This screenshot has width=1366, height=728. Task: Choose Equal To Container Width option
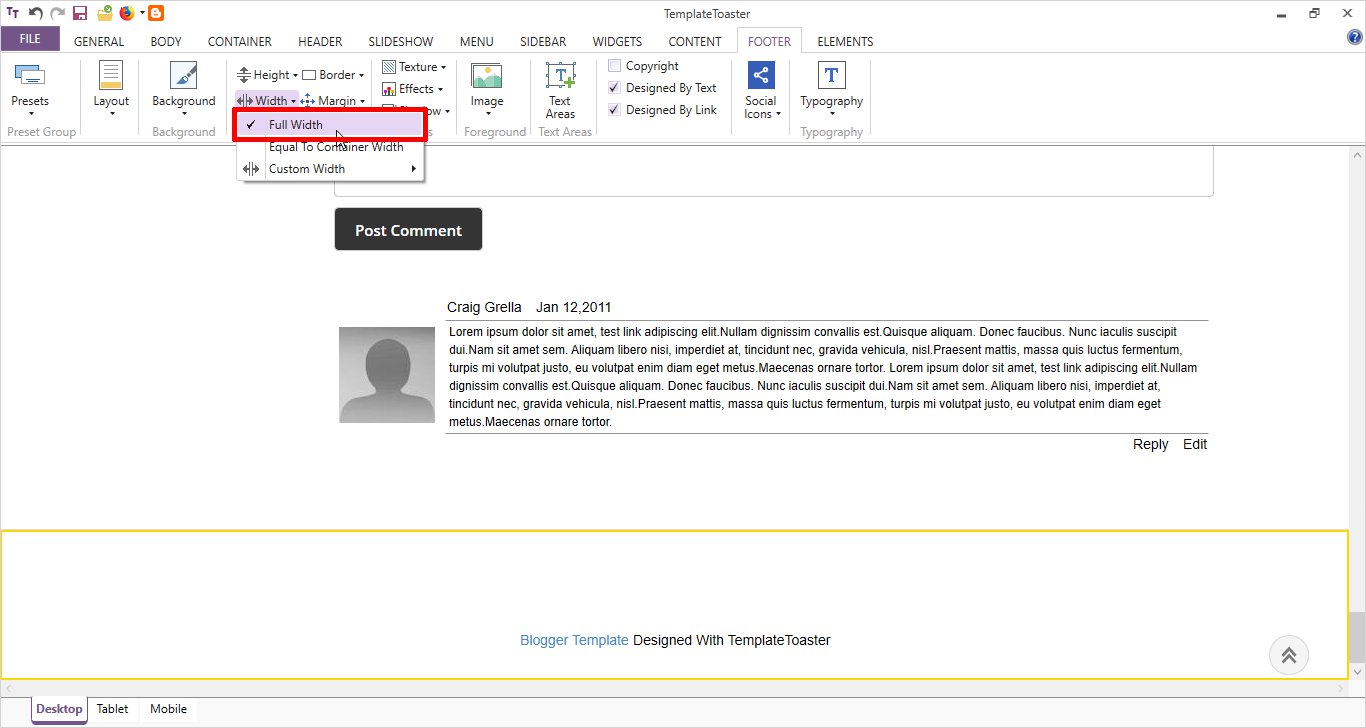click(336, 147)
